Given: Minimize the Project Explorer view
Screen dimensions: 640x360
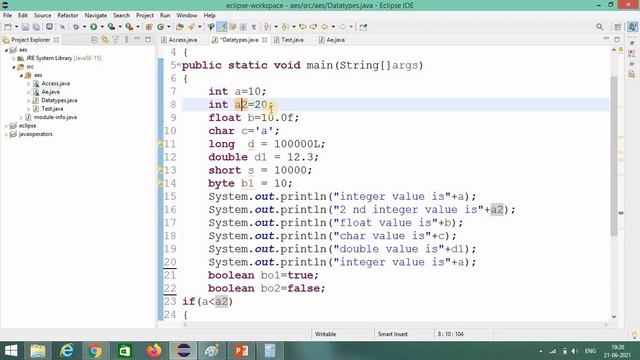Looking at the screenshot, I should [x=137, y=39].
